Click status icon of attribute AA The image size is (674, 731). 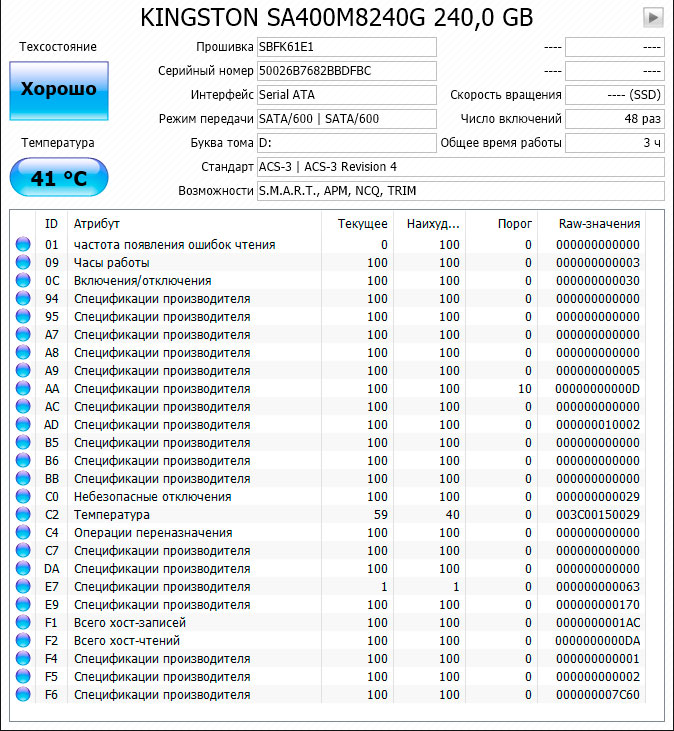(23, 388)
